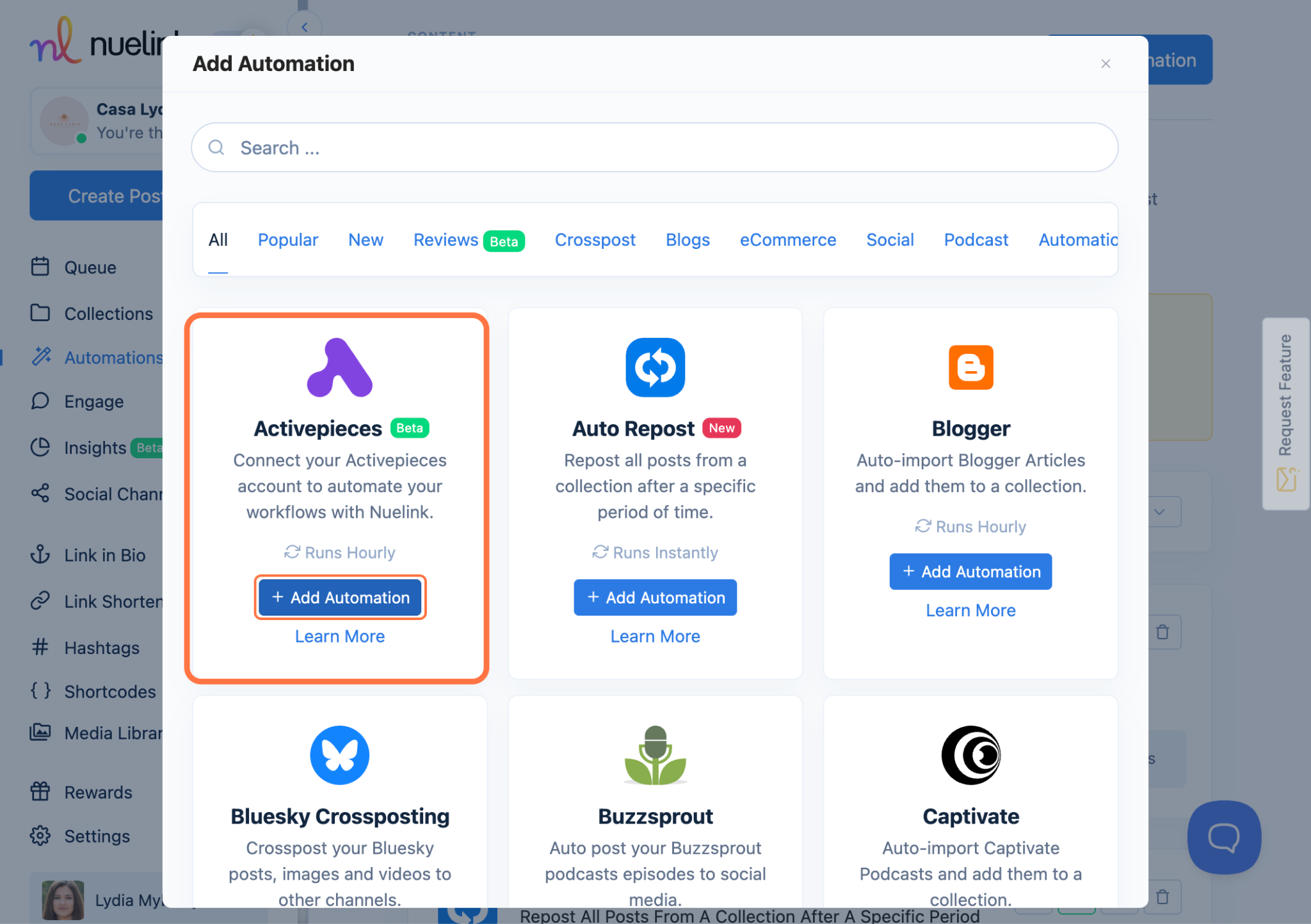Close the Add Automation dialog
1311x924 pixels.
[1106, 63]
